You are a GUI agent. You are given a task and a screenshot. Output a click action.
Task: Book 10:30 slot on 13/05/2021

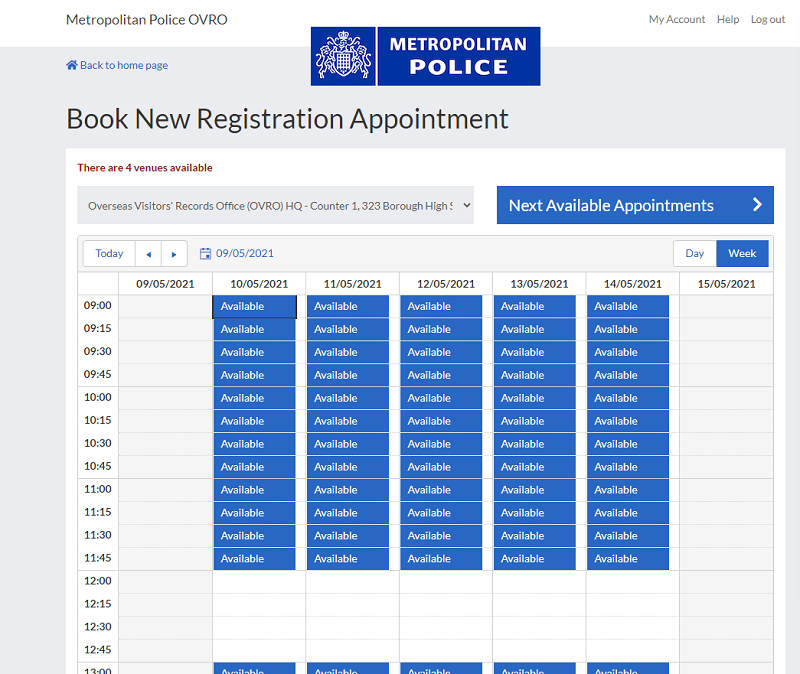click(535, 444)
